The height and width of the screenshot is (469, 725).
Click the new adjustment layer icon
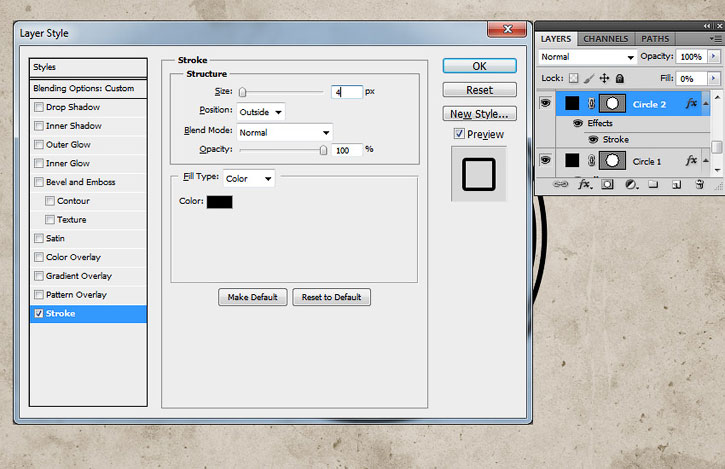631,185
